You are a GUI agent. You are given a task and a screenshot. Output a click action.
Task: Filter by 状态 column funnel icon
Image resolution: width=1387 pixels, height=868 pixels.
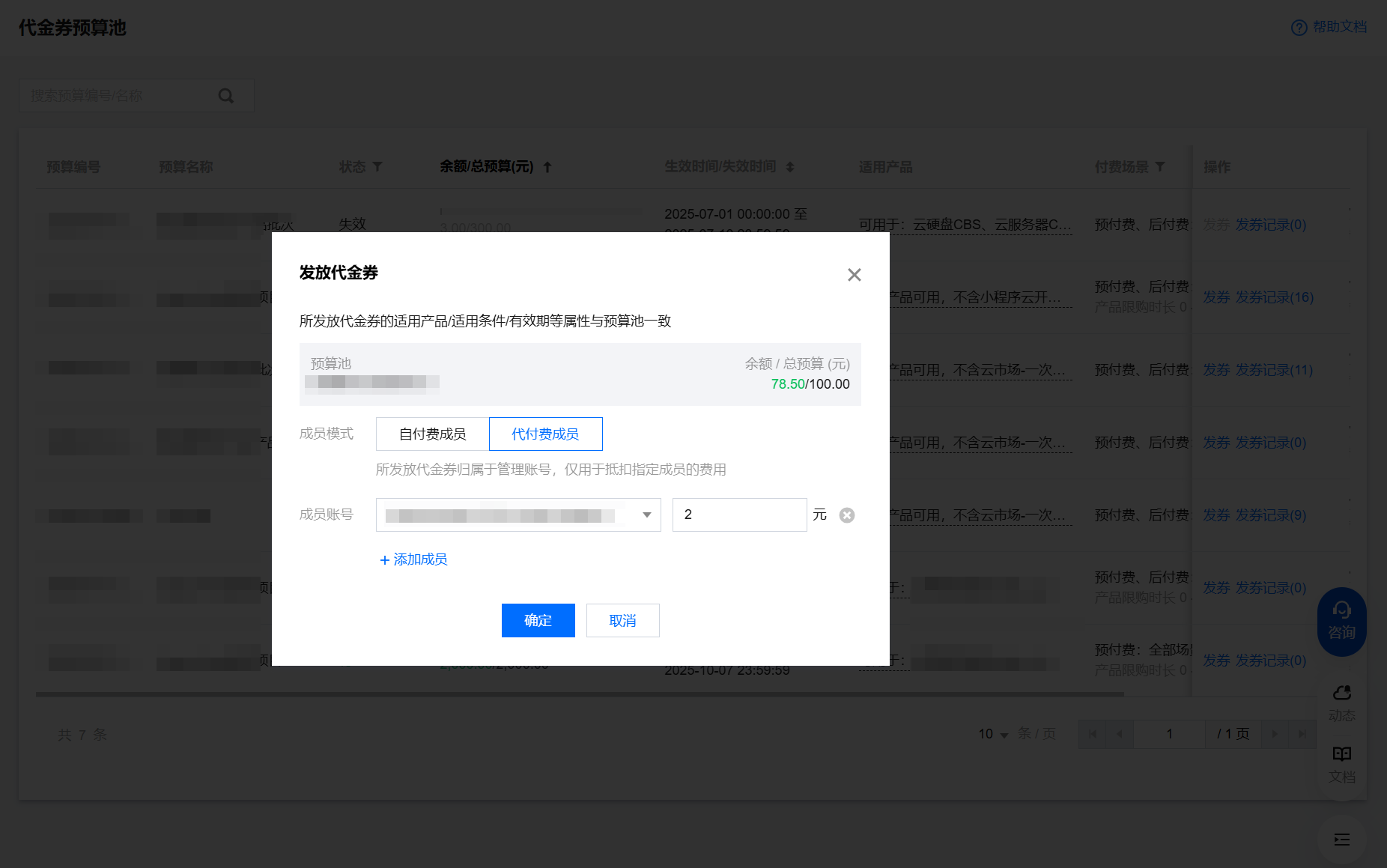(x=377, y=166)
